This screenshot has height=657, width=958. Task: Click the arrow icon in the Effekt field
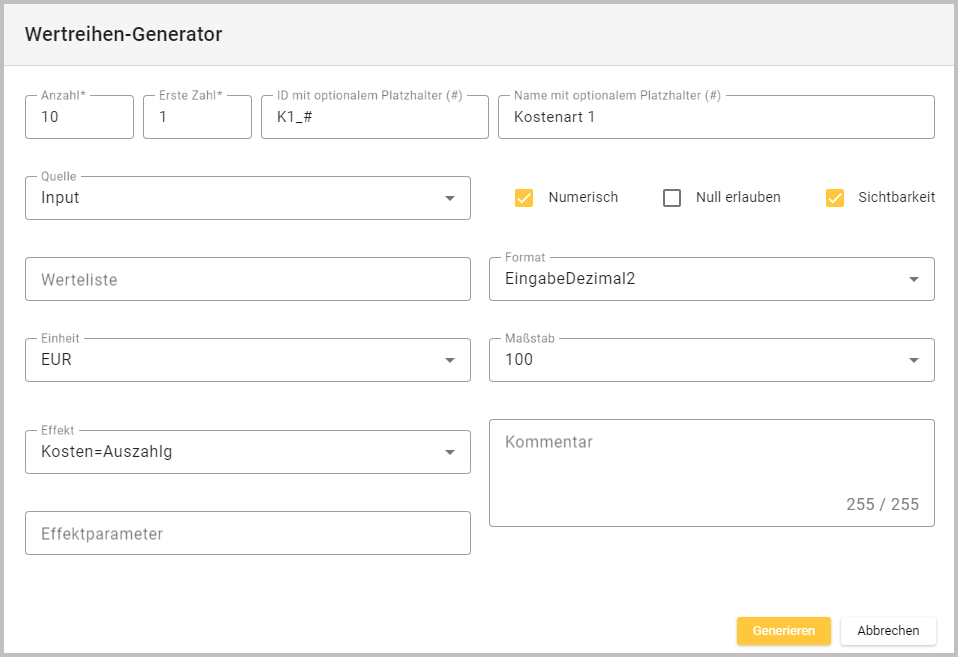[449, 452]
